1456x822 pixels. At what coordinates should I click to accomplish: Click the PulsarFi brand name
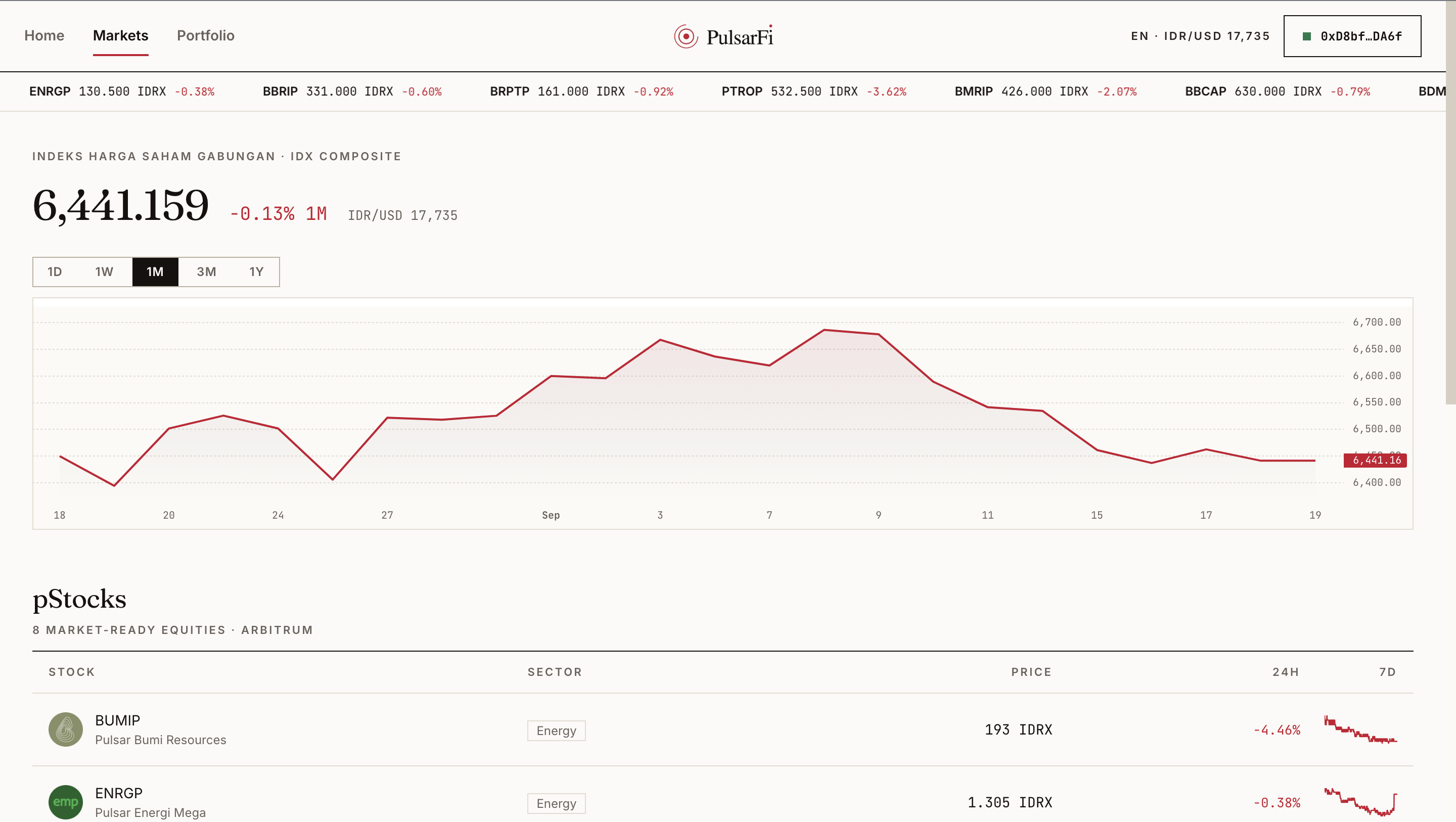[x=739, y=37]
